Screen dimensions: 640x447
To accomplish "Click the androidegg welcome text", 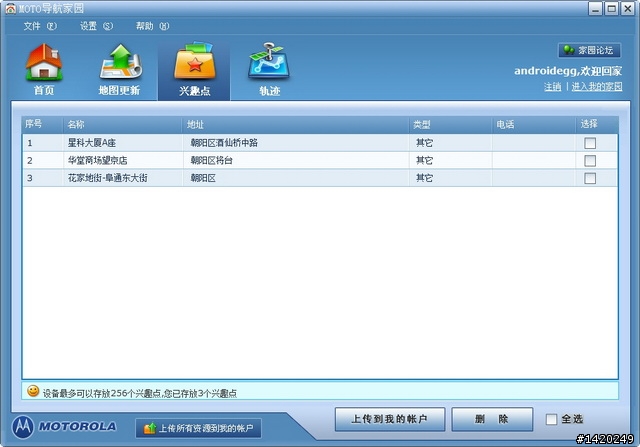I will [568, 71].
